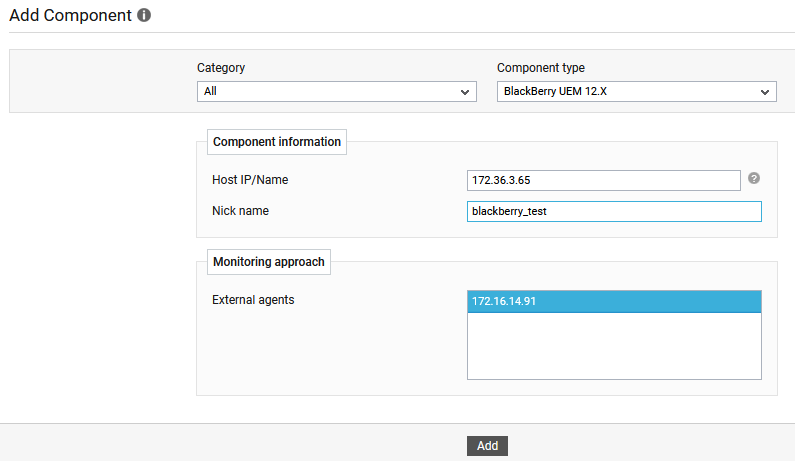Focus the Nick name text box
Image resolution: width=795 pixels, height=461 pixels.
(614, 211)
